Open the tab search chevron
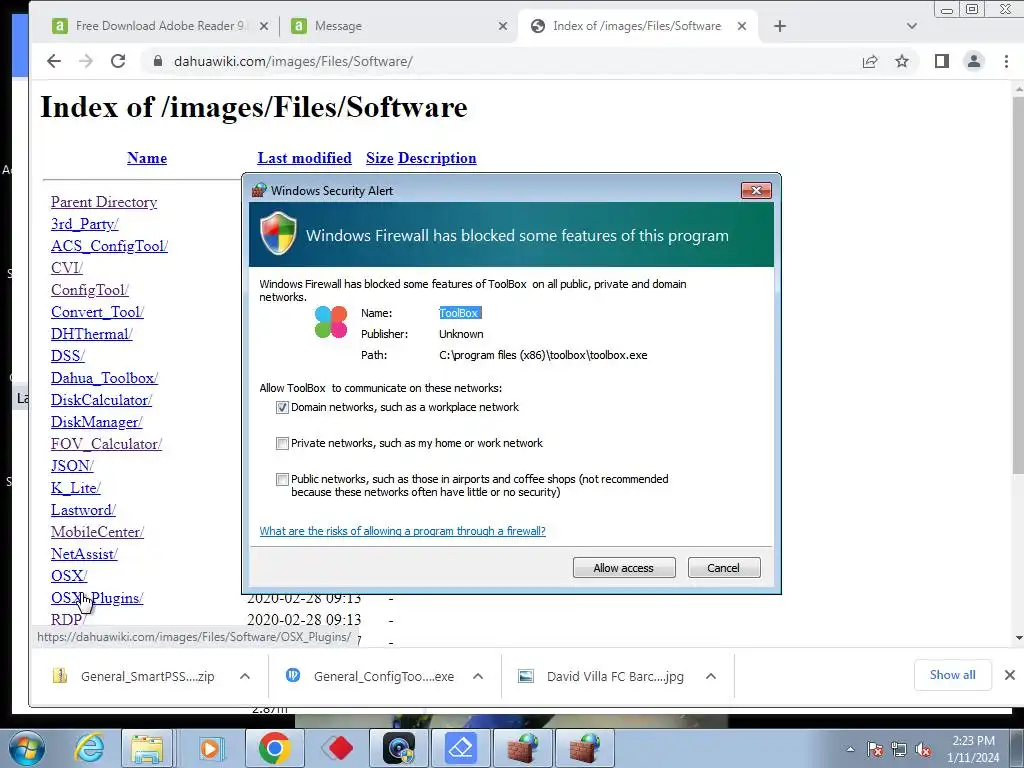 pos(912,26)
